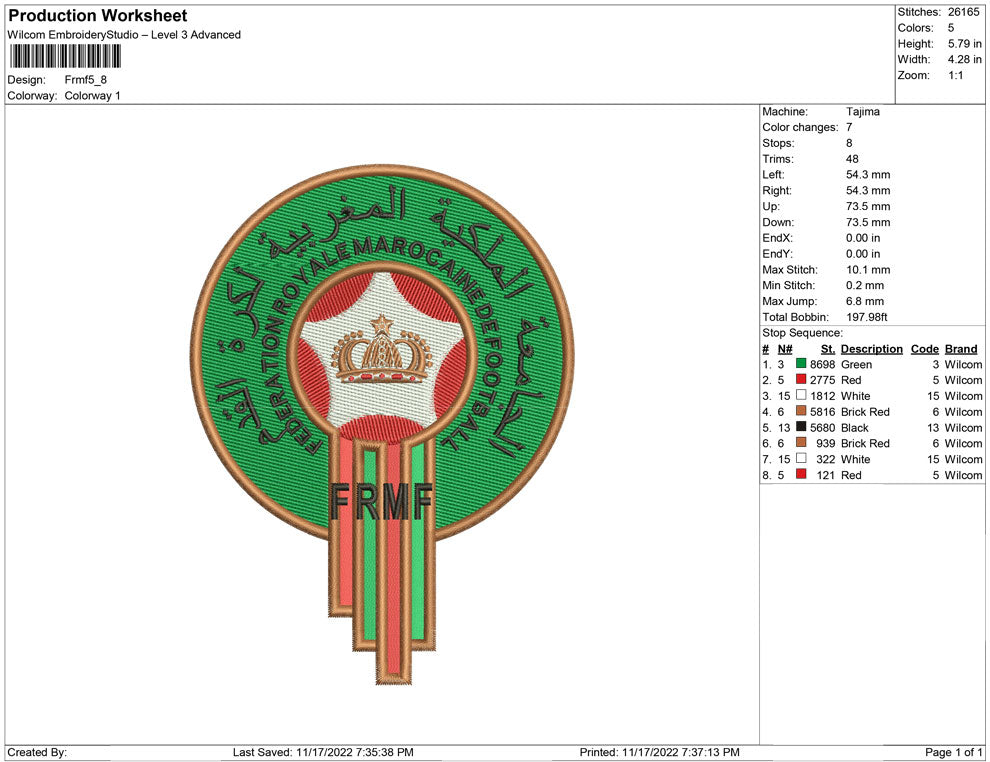990x762 pixels.
Task: Select the Machine value Tajima
Action: (862, 111)
